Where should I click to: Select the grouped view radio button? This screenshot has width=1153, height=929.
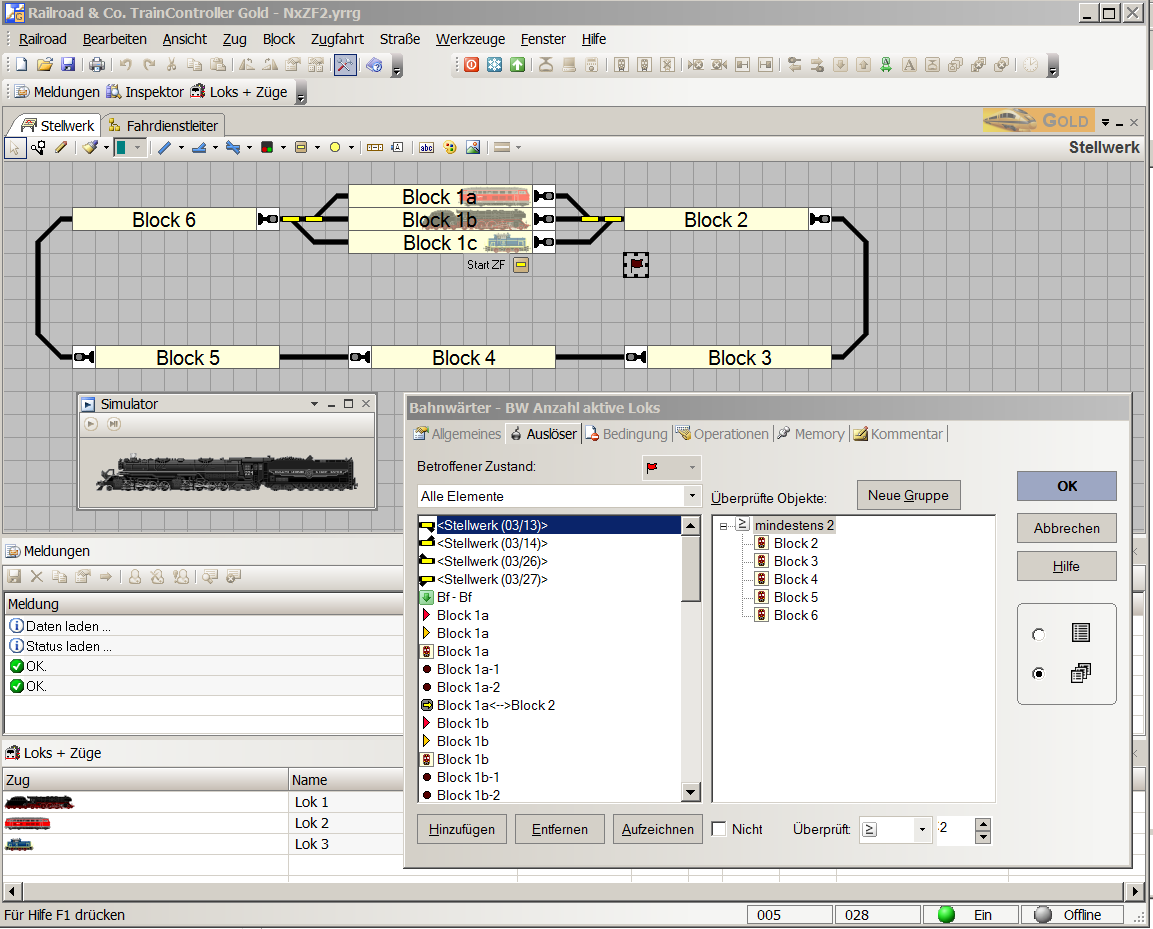[1039, 674]
